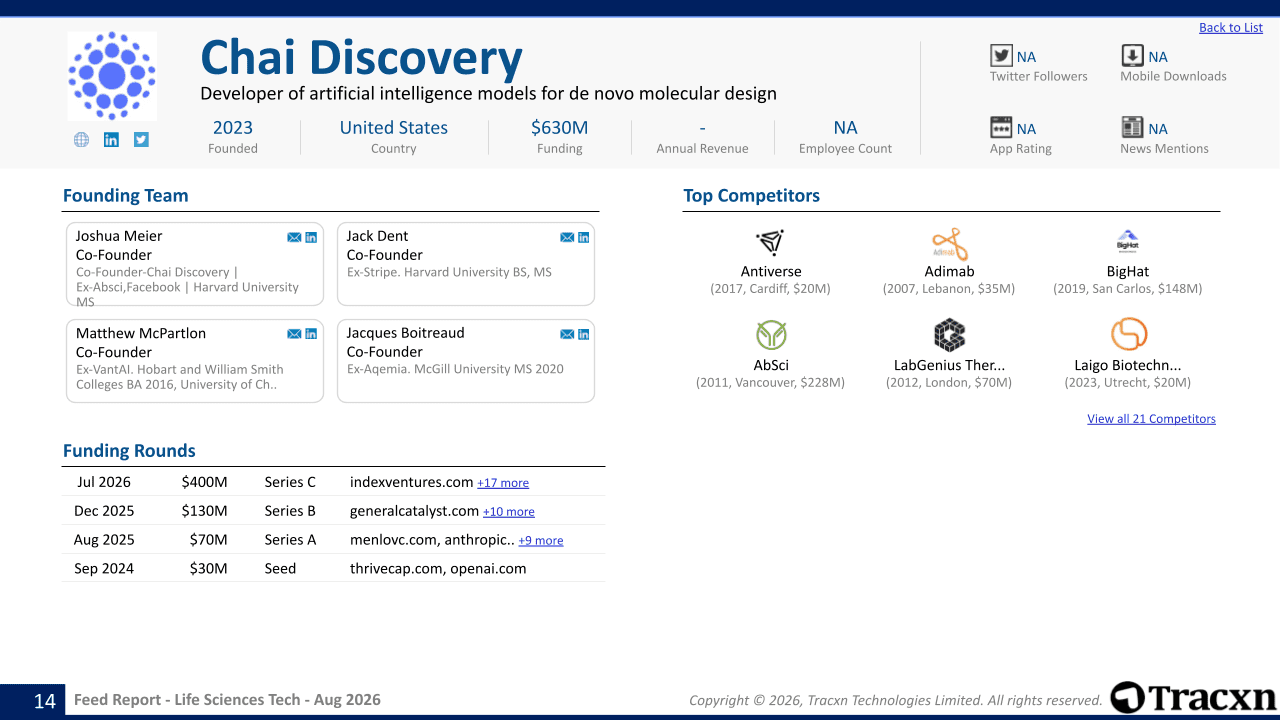Click the Jul 2026 funding date
The width and height of the screenshot is (1280, 720).
104,482
